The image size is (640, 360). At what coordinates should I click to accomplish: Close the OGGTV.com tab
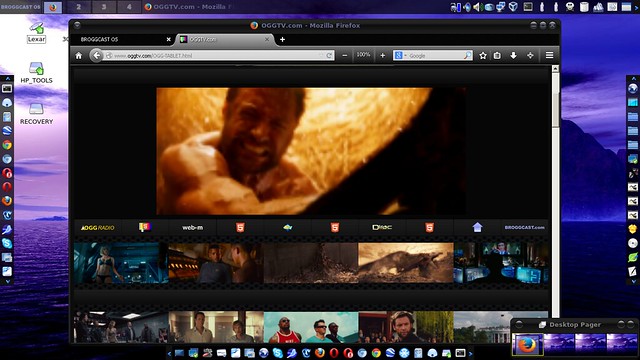click(x=267, y=40)
